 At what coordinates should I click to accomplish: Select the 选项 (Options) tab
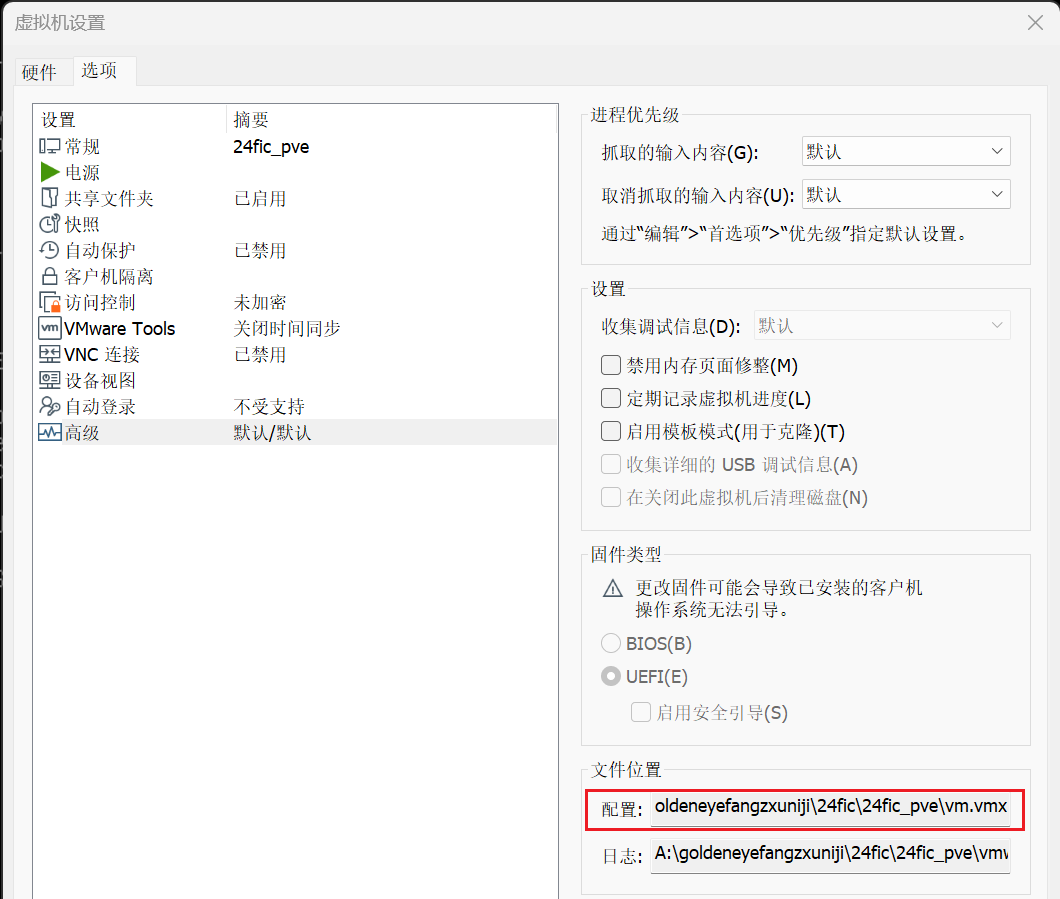100,71
